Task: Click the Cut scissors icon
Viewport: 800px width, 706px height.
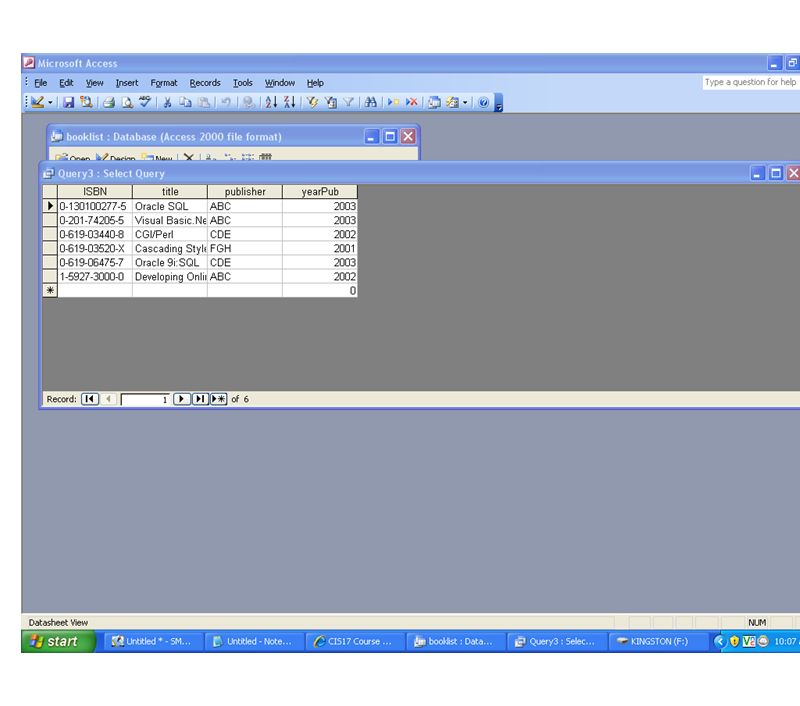Action: point(167,103)
